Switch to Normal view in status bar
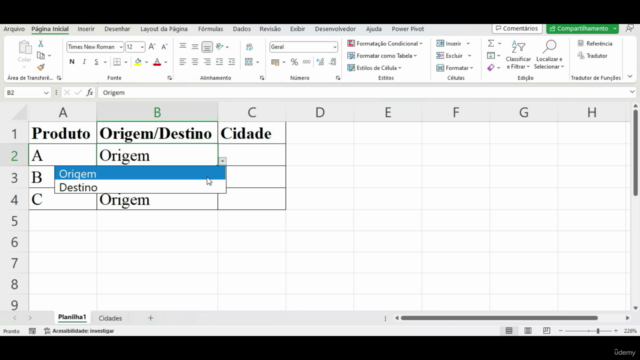This screenshot has height=360, width=640. coord(509,331)
